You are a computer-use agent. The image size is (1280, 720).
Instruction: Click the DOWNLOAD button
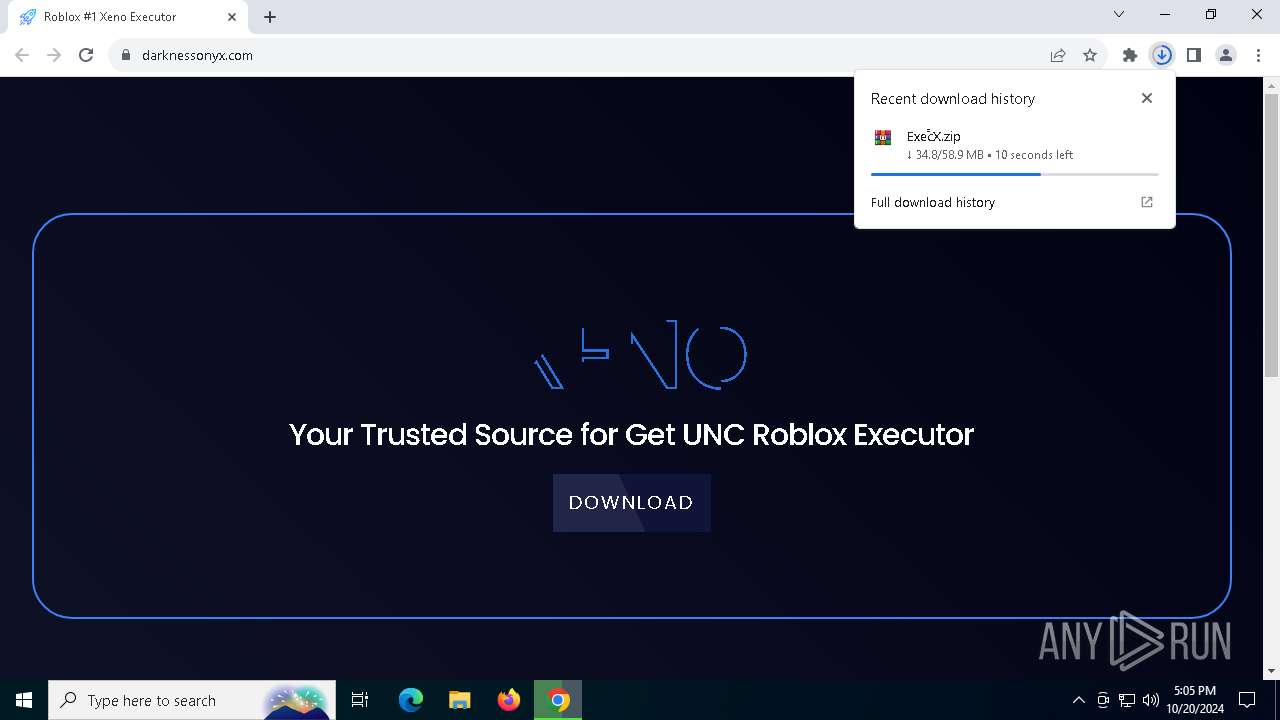pos(631,503)
